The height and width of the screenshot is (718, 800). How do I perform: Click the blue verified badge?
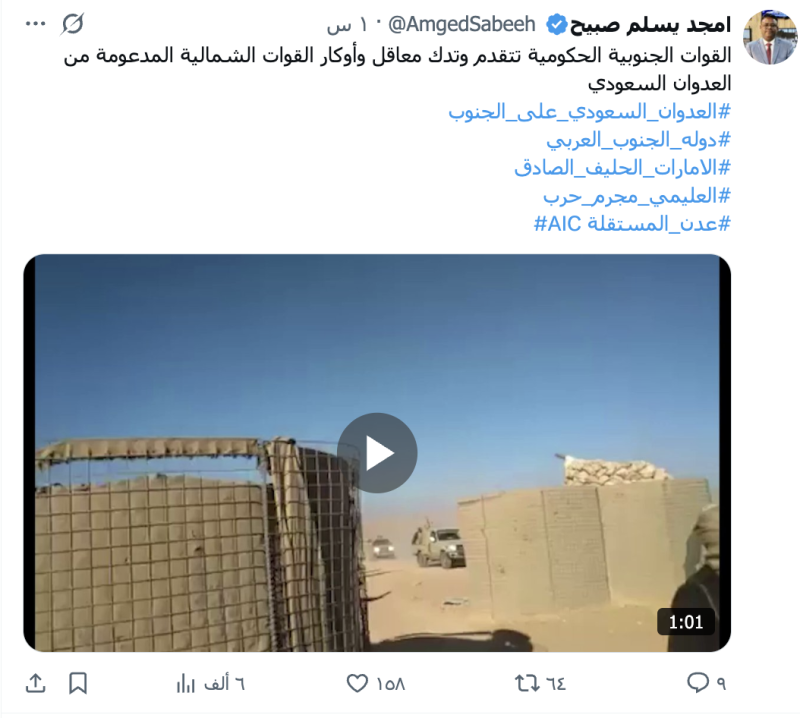click(557, 24)
